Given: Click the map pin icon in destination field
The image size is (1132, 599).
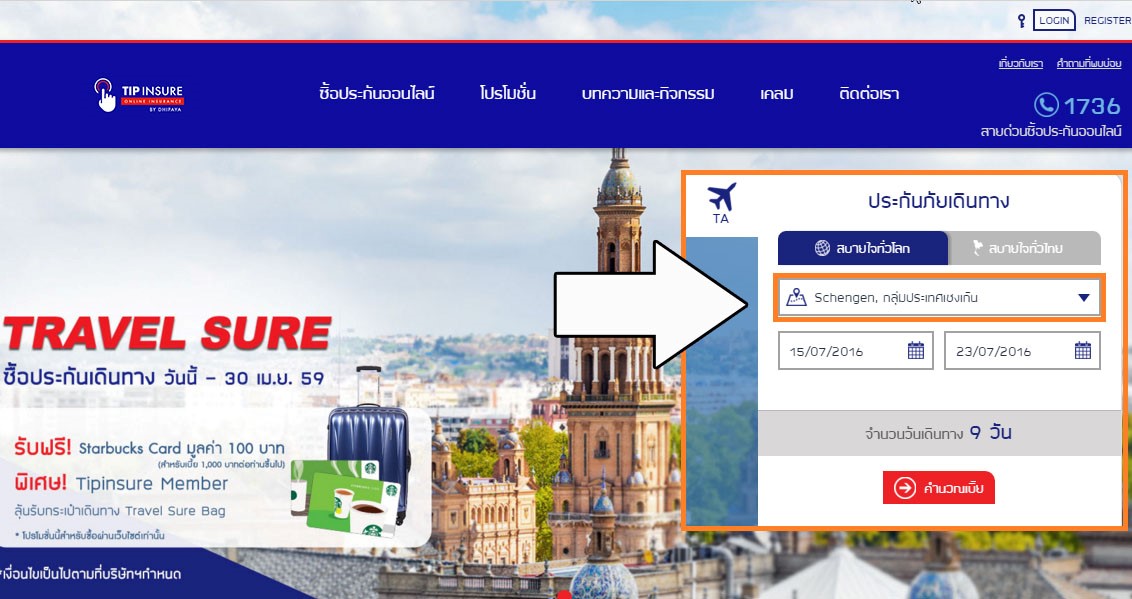Looking at the screenshot, I should click(796, 297).
